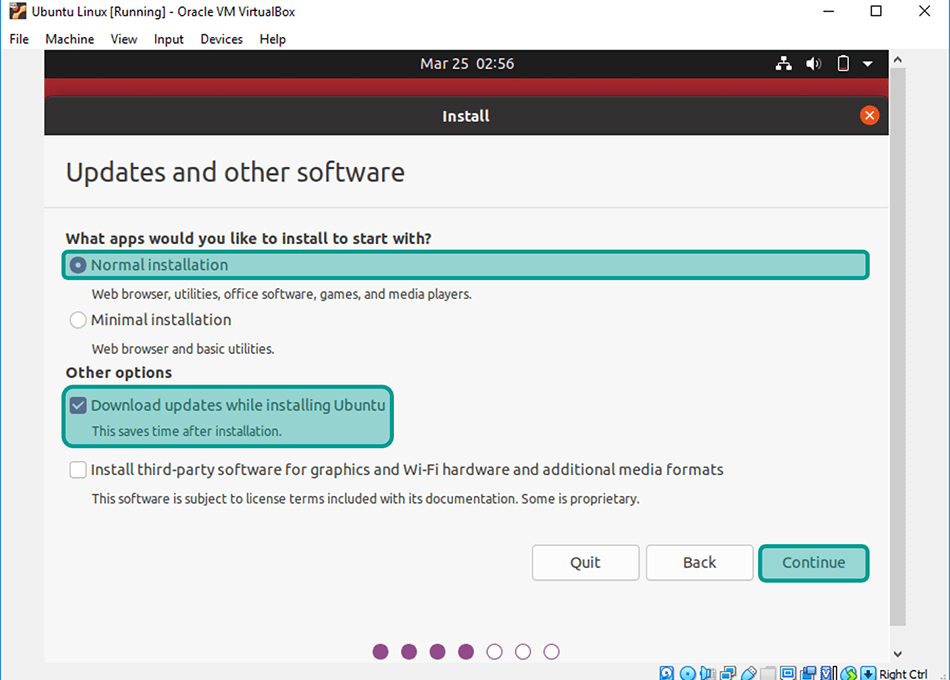Select Normal installation radio button
Screen dimensions: 950x680
coord(78,265)
